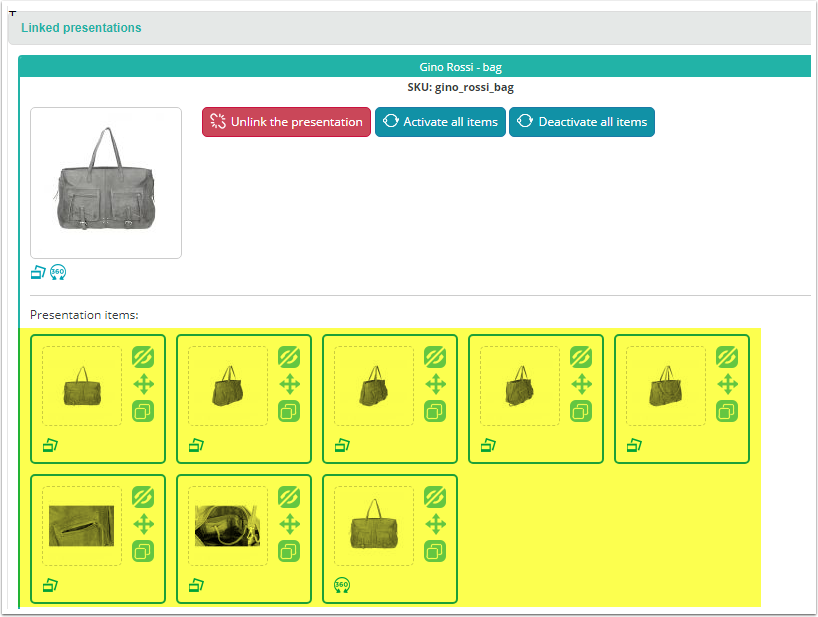Click copy icon on the 360 item
This screenshot has width=818, height=617.
(435, 551)
